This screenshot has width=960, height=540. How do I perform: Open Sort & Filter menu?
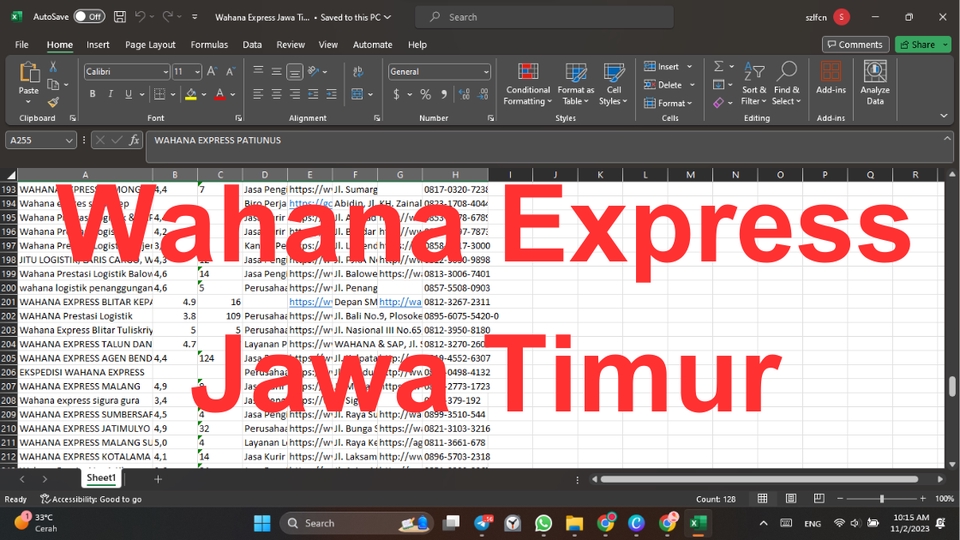tap(754, 84)
